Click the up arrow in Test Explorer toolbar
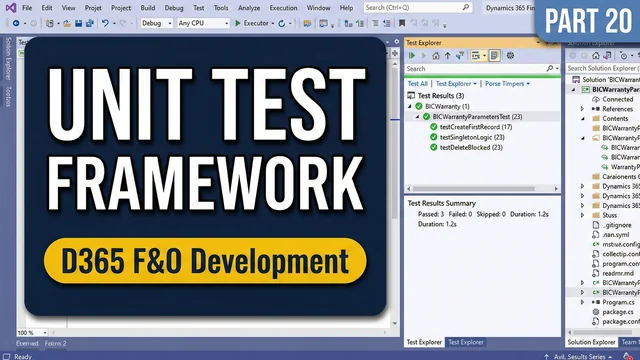 pyautogui.click(x=448, y=56)
